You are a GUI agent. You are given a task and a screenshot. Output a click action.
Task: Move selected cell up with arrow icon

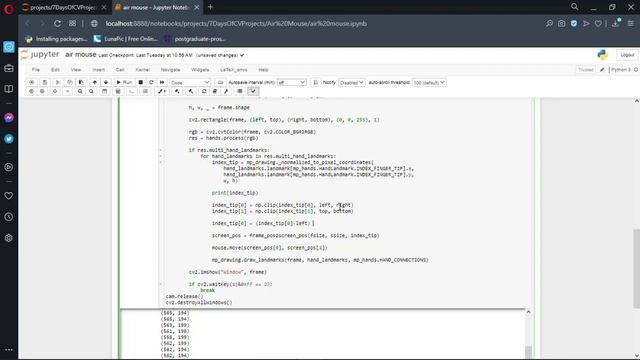tap(95, 82)
